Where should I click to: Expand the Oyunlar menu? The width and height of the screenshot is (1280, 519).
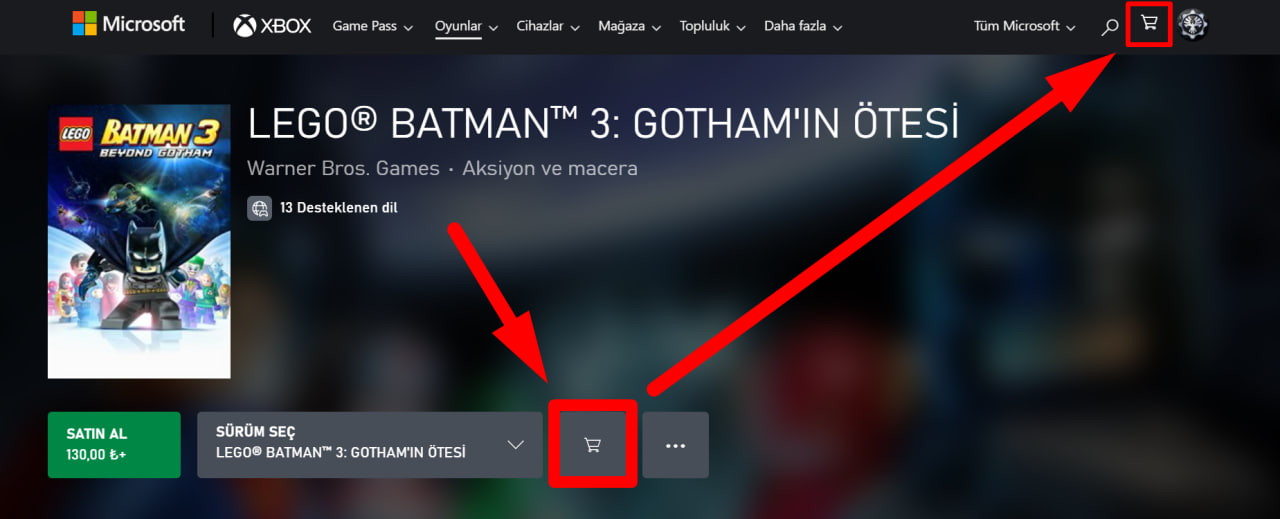point(466,26)
